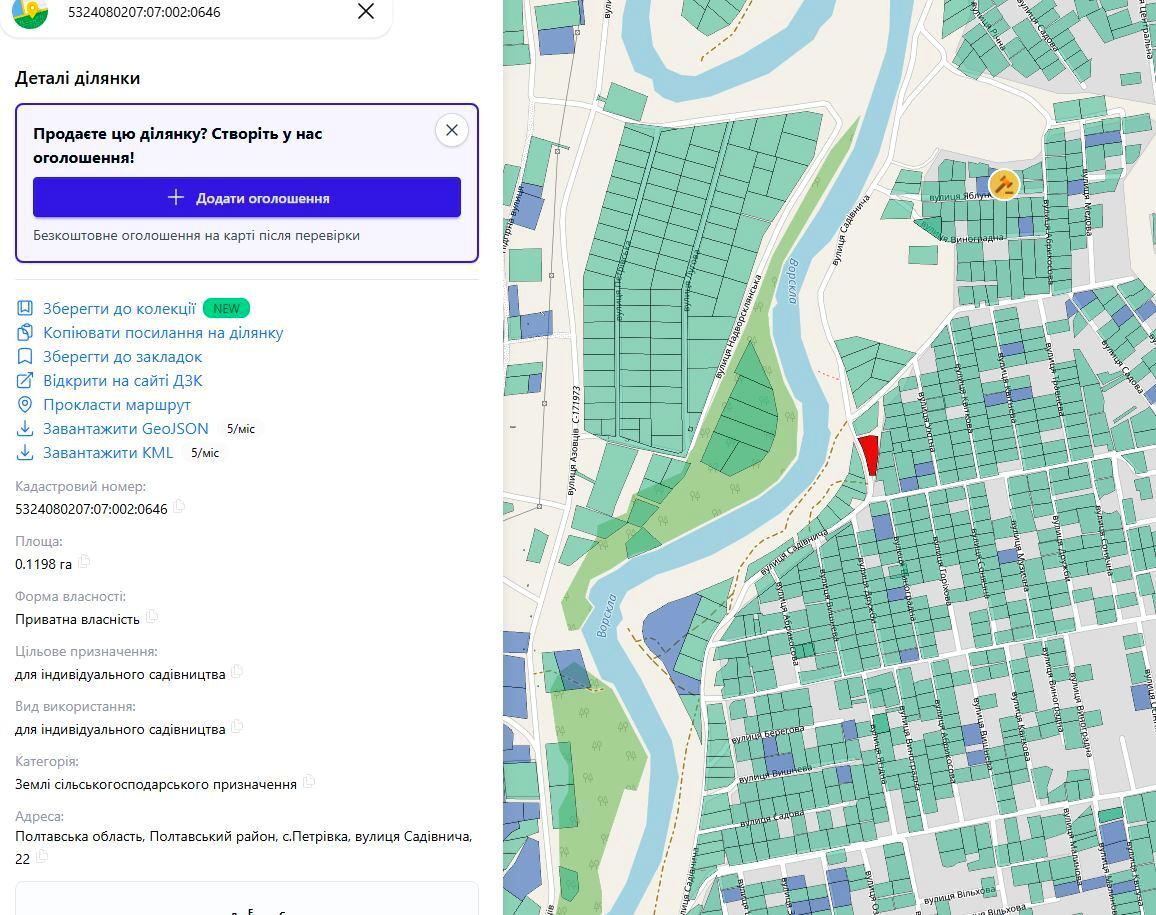
Task: Click the 'вулиця Вільхова' street label on map
Action: [x=960, y=895]
